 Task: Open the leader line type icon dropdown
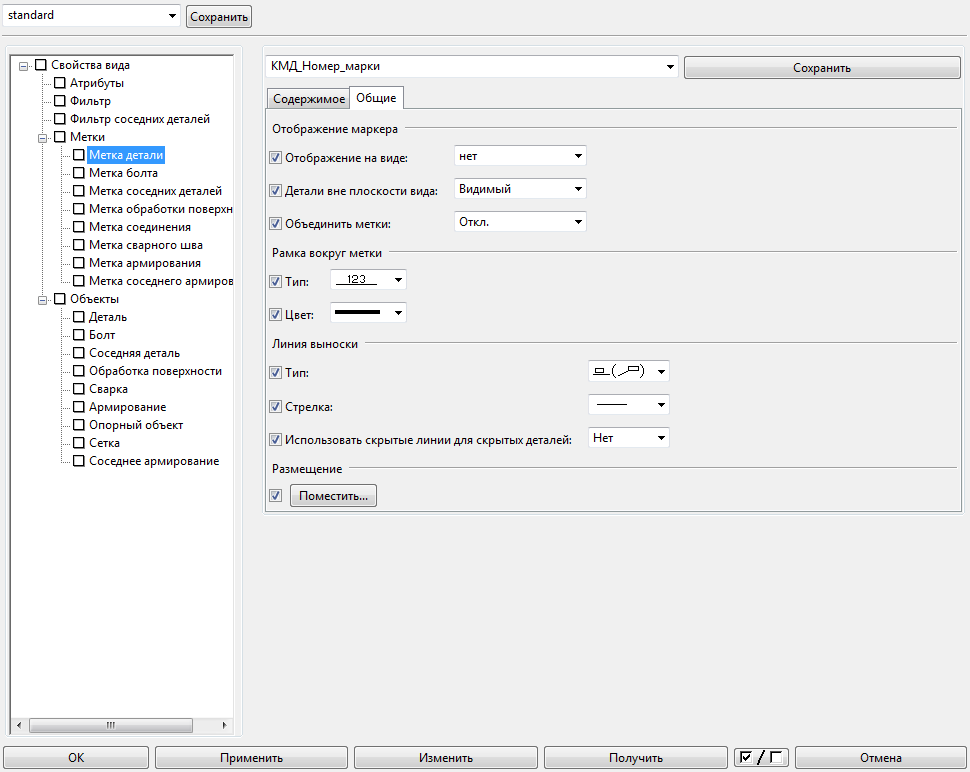(x=629, y=372)
